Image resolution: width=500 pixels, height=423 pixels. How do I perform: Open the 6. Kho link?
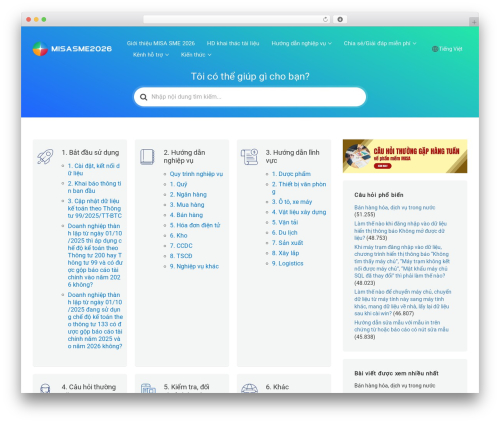click(179, 235)
